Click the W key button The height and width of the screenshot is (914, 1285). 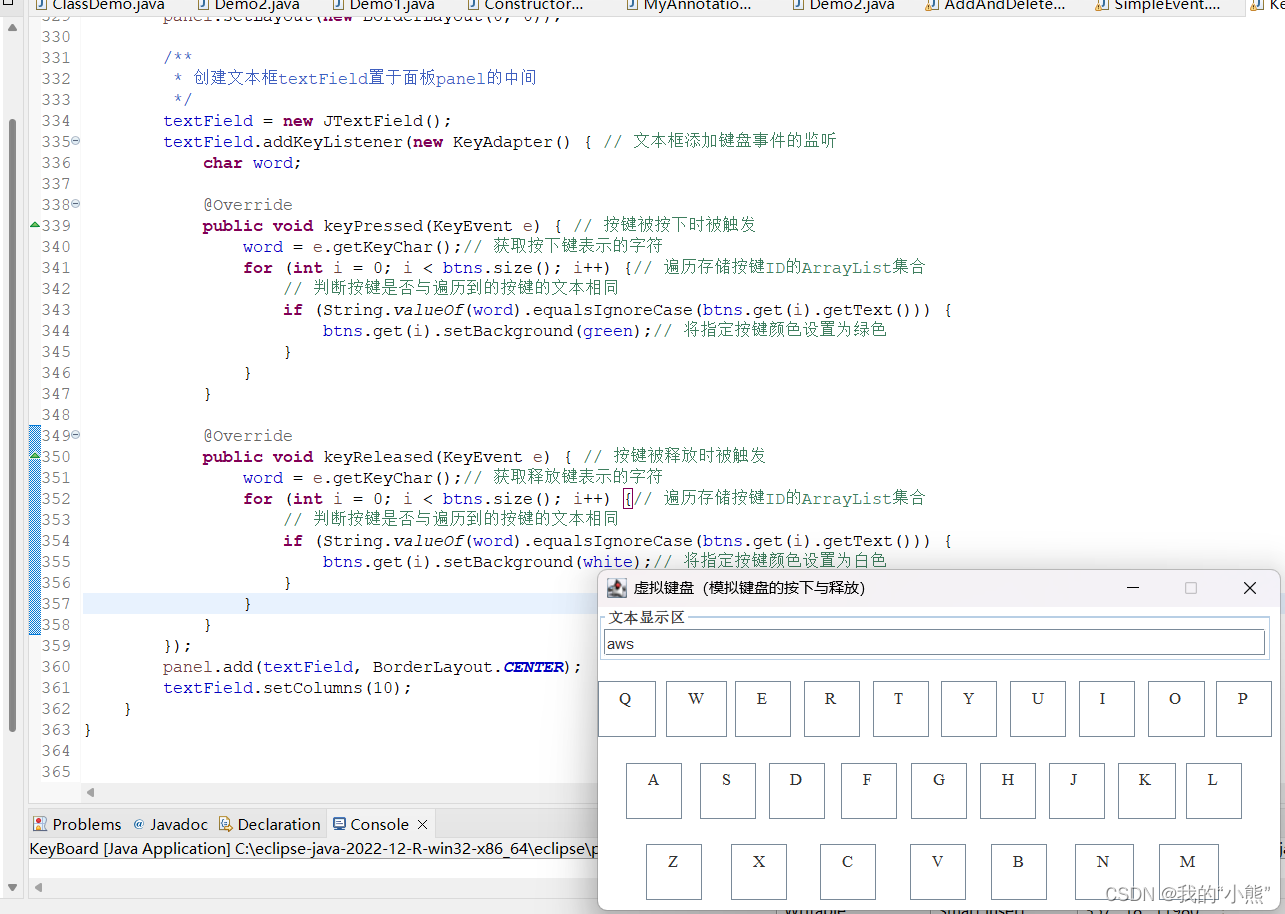695,709
